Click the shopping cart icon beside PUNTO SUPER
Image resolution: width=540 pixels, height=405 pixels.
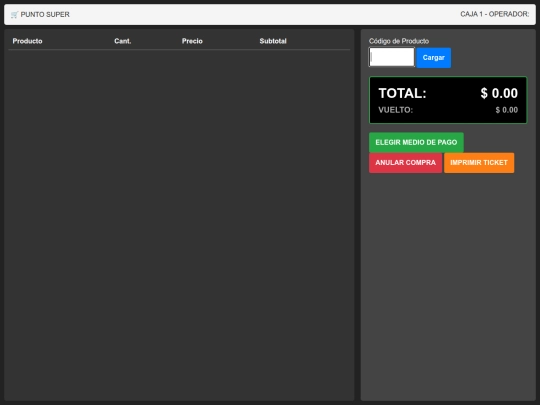(14, 14)
